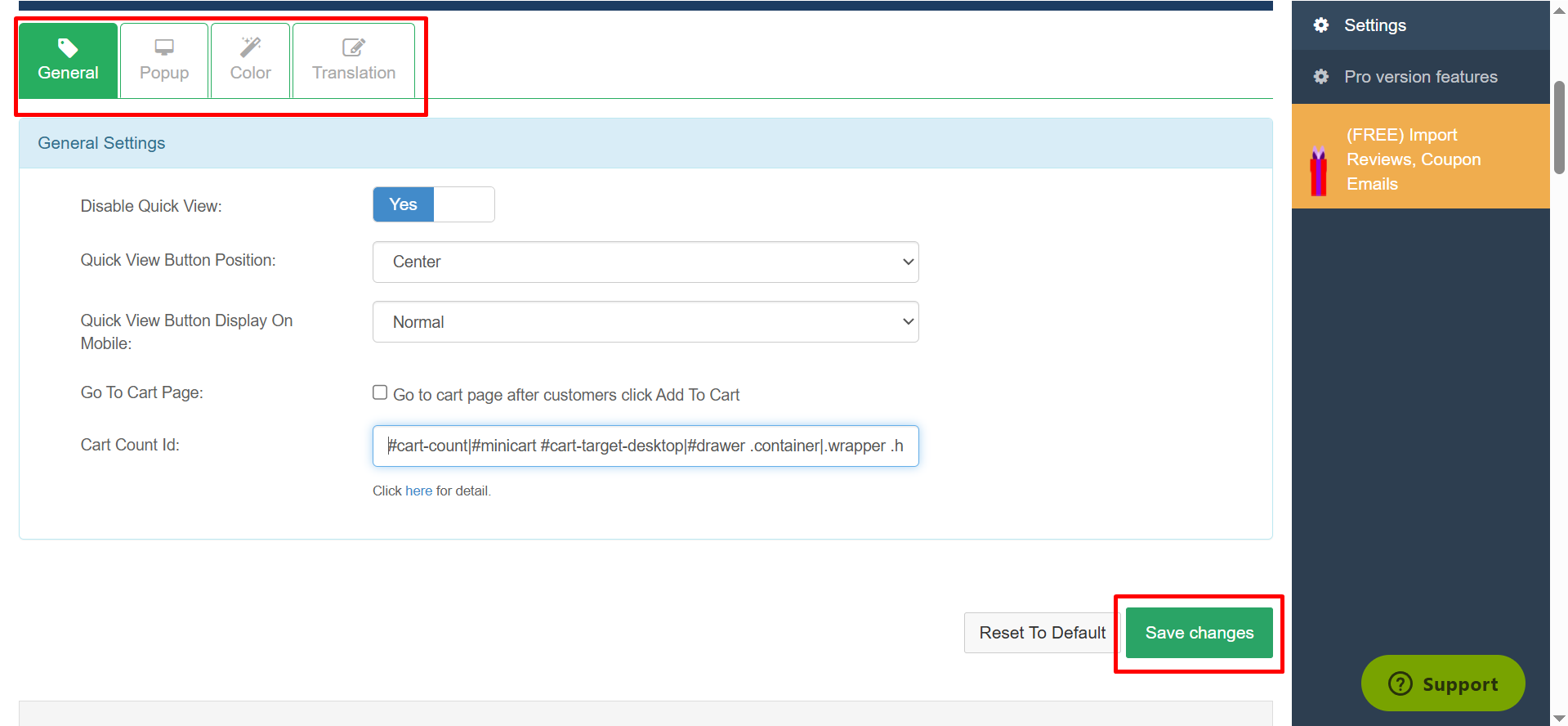1568x726 pixels.
Task: Click the 'Go To Cart Page:' label
Action: pyautogui.click(x=142, y=392)
